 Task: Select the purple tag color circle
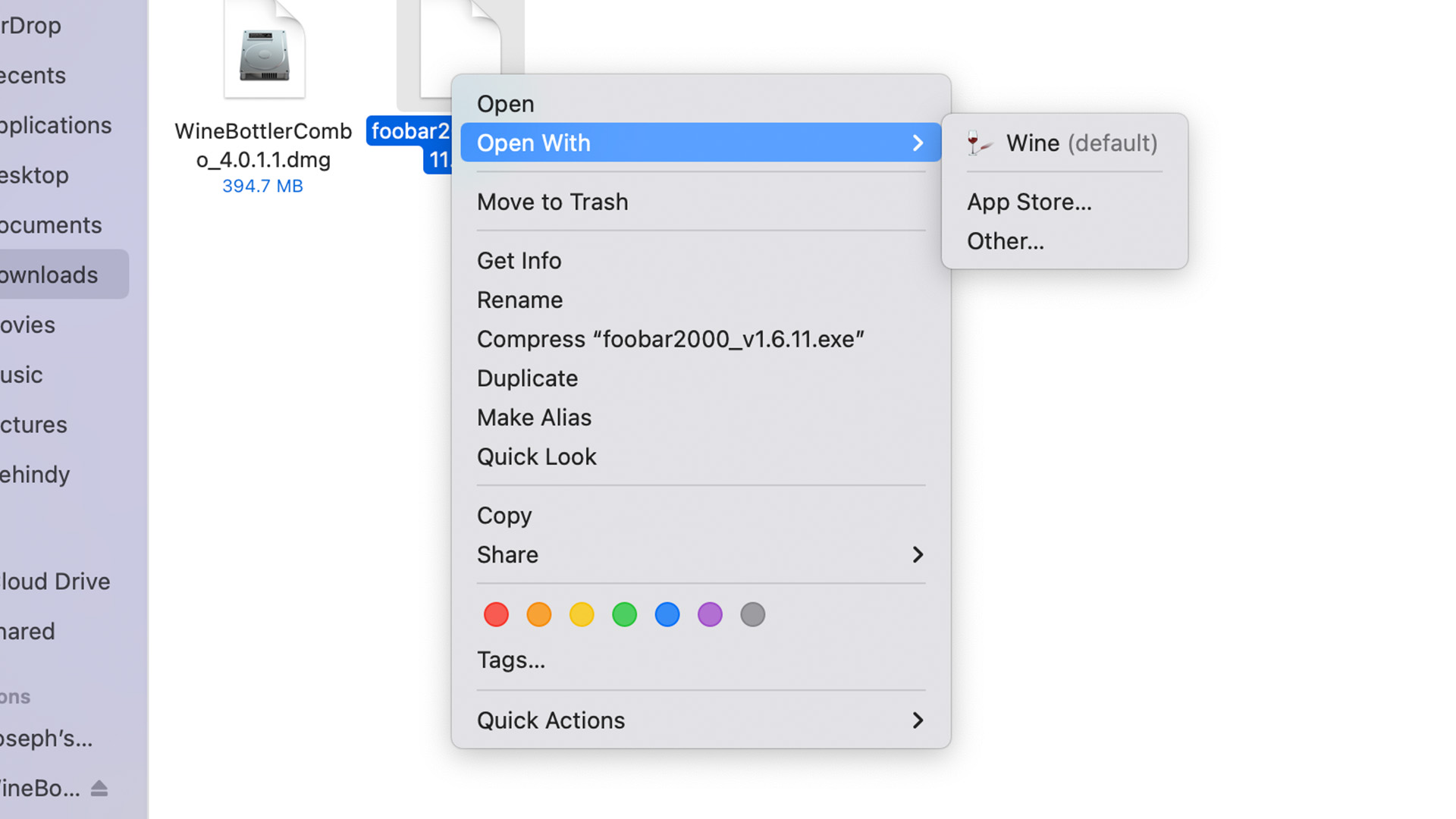tap(711, 614)
